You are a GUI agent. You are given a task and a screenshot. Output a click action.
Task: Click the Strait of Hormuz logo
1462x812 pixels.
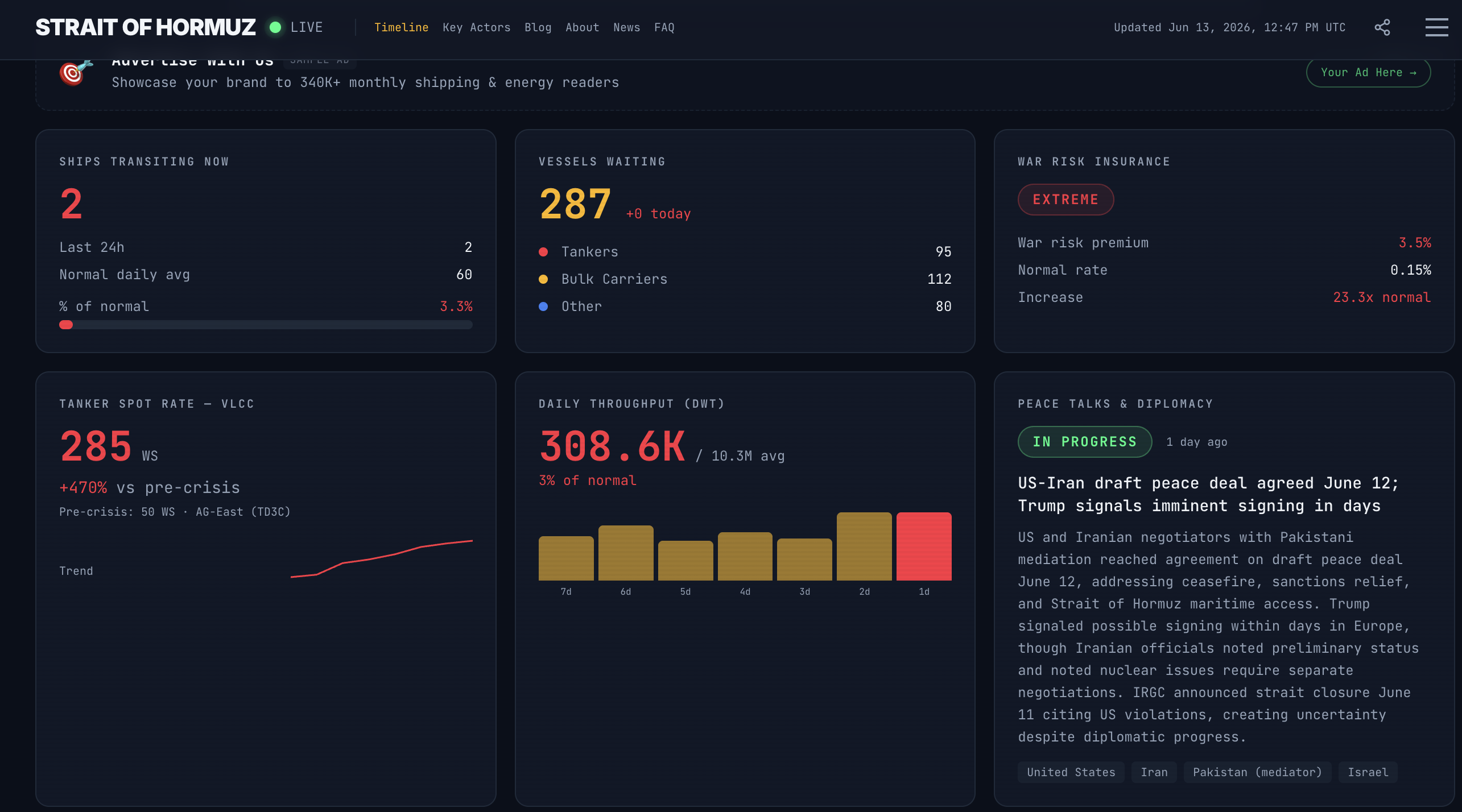tap(146, 27)
